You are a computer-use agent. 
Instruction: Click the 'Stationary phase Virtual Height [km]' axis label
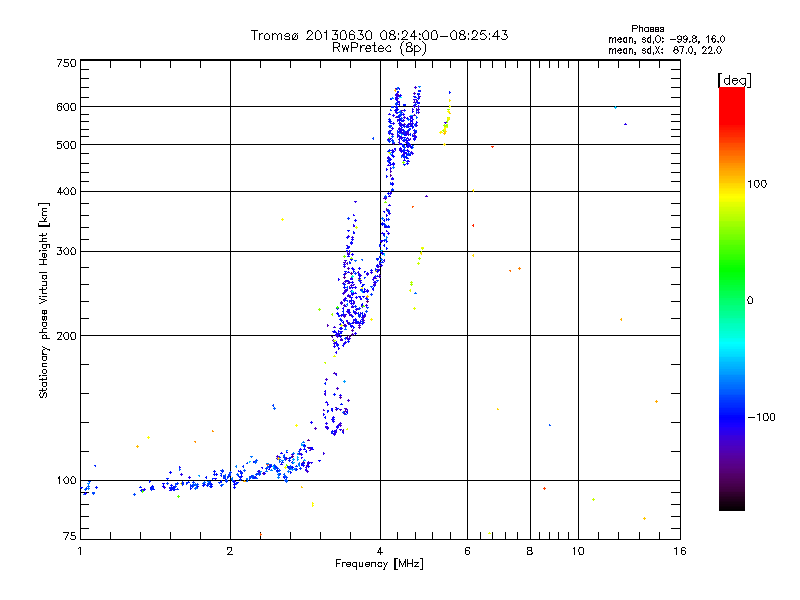pos(43,301)
